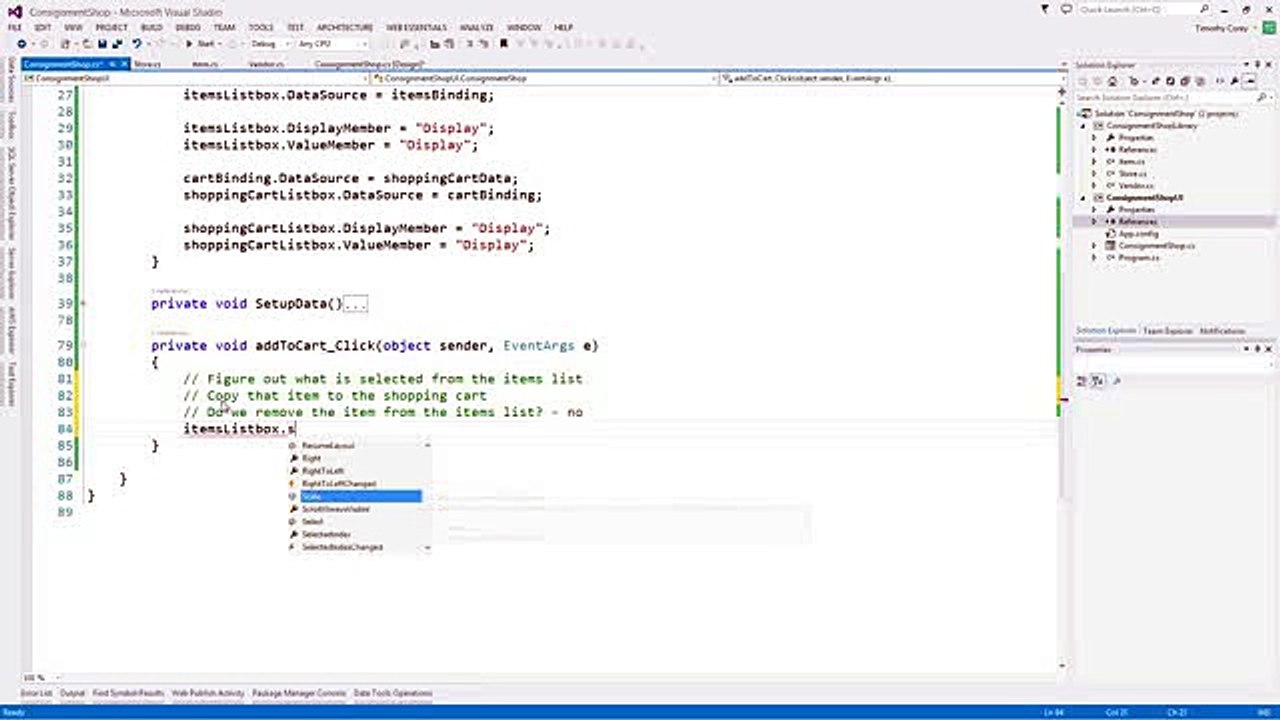Start debugging with the Start button
Image resolution: width=1280 pixels, height=720 pixels.
pos(203,44)
